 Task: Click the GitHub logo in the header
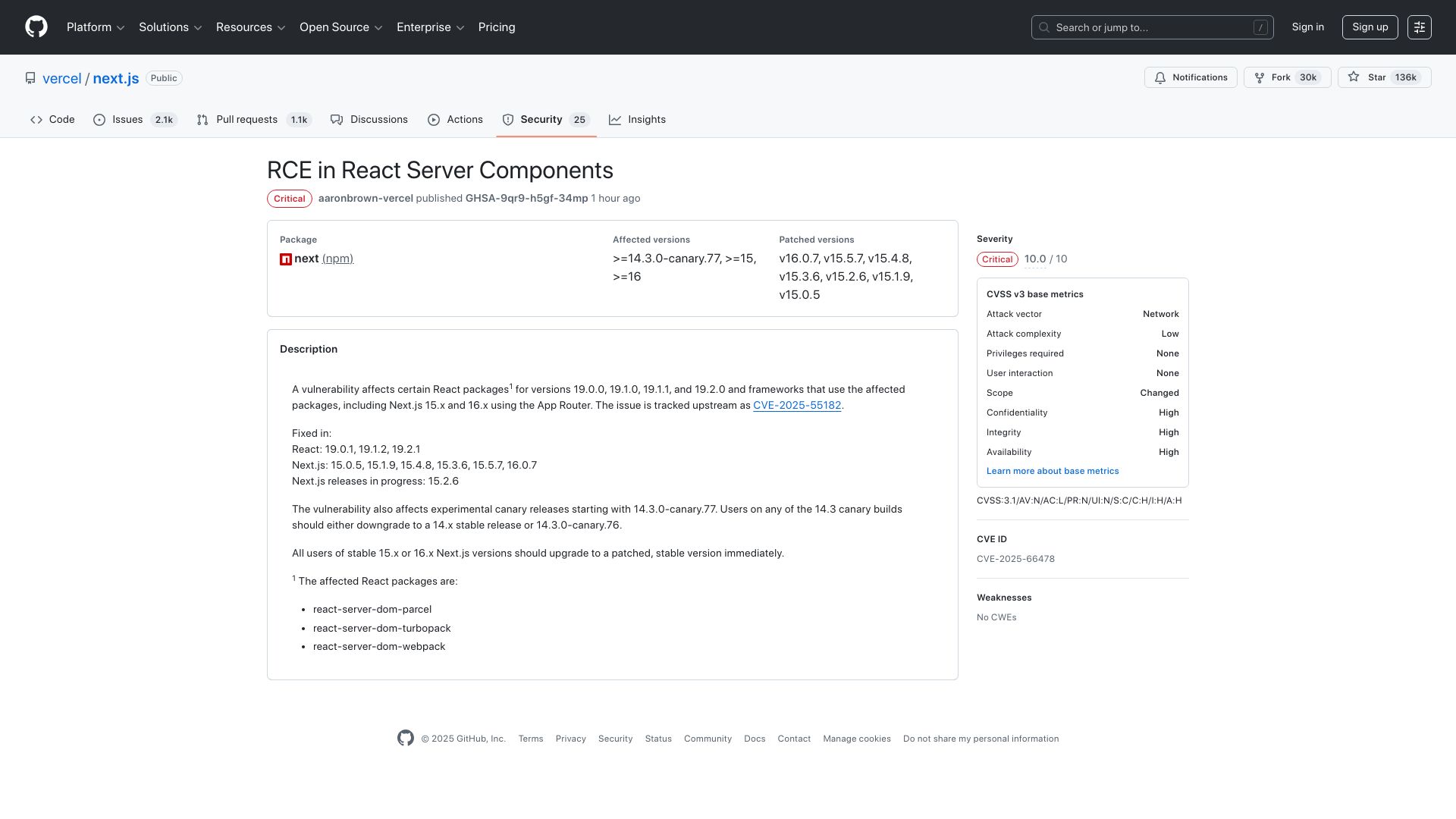coord(36,27)
